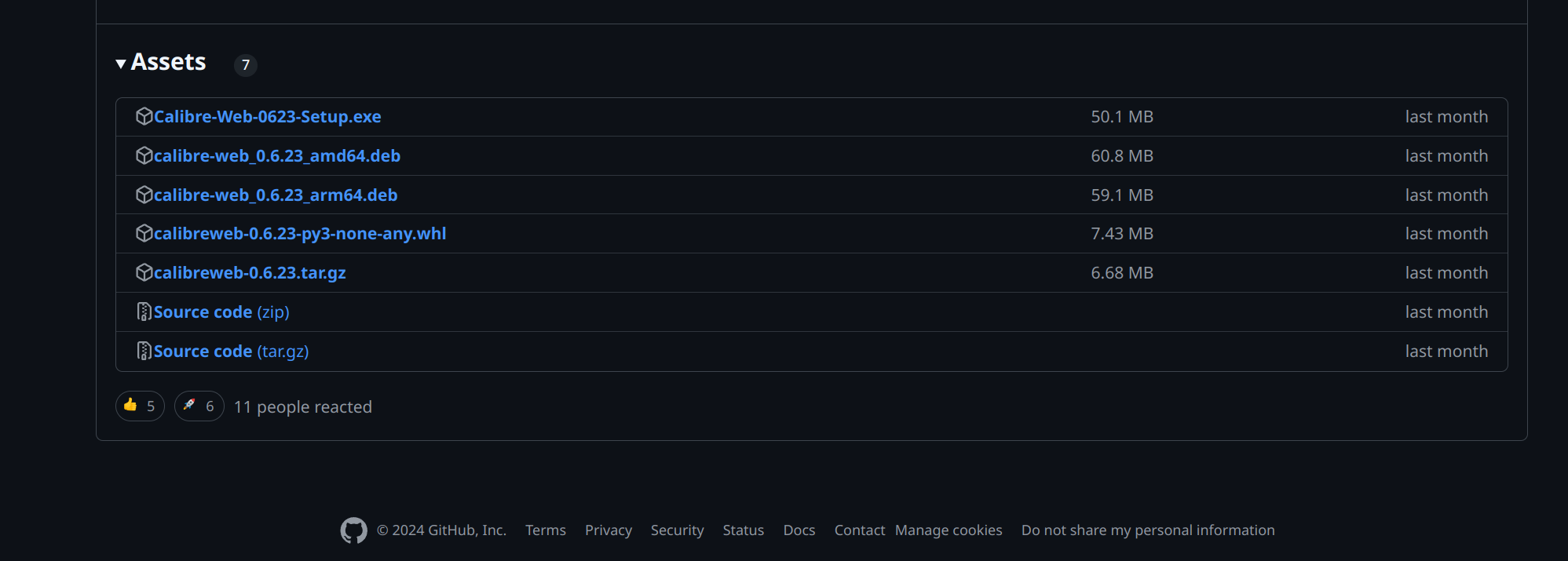Open the Terms footer link
Viewport: 1568px width, 561px height.
tap(545, 530)
